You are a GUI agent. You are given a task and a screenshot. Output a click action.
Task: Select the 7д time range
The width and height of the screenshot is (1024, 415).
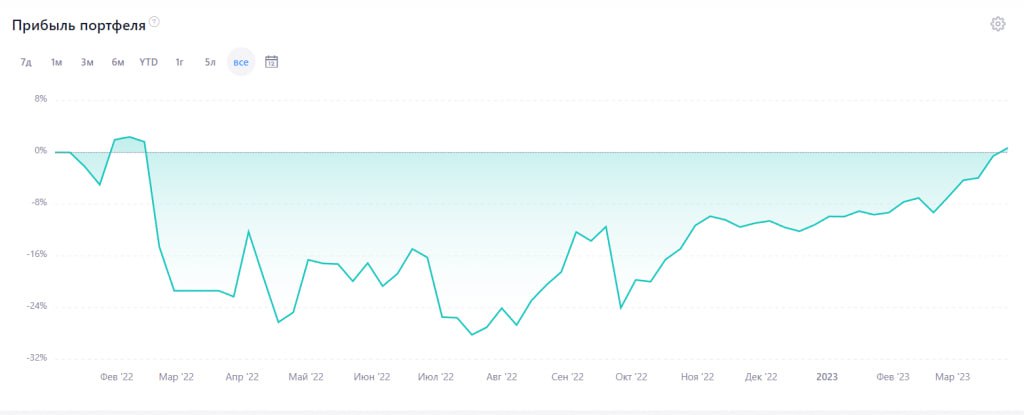click(x=26, y=62)
